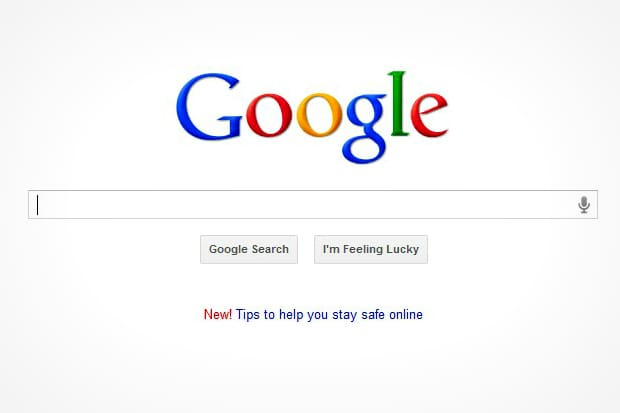Click the word online in the safety tips link
The image size is (620, 413).
point(406,314)
